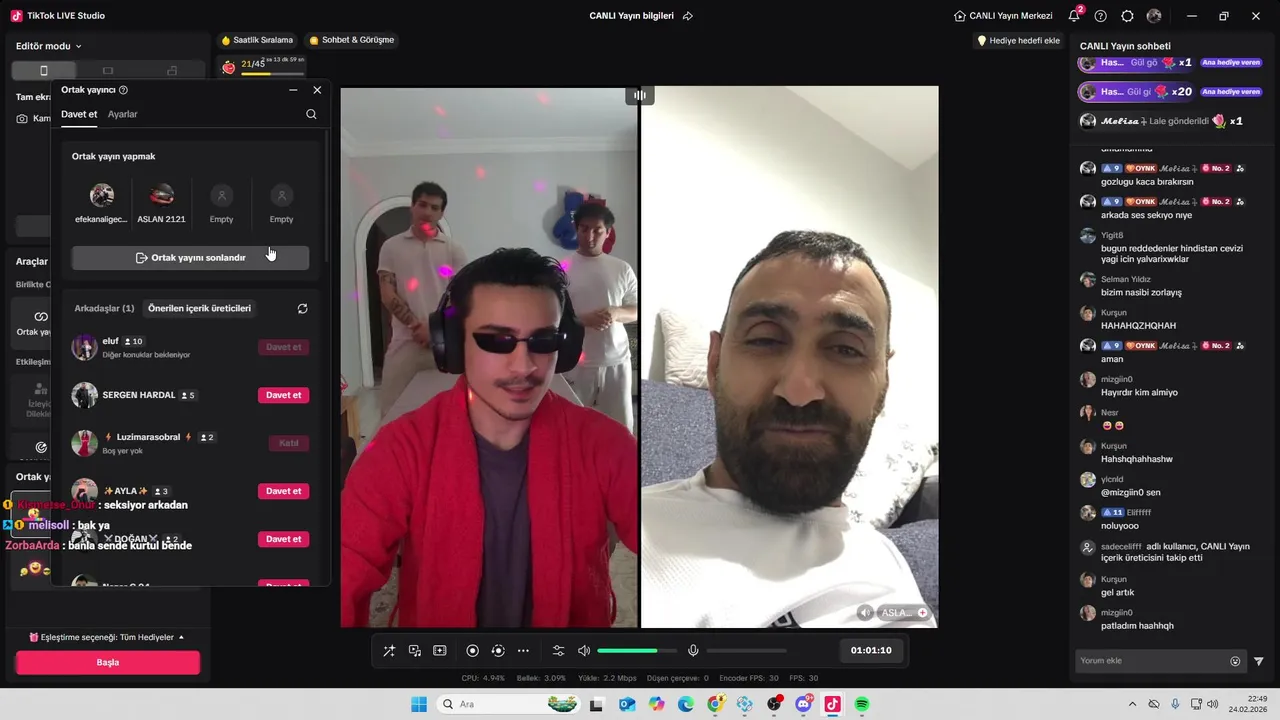Open the audio mixer sliders icon

click(x=559, y=651)
